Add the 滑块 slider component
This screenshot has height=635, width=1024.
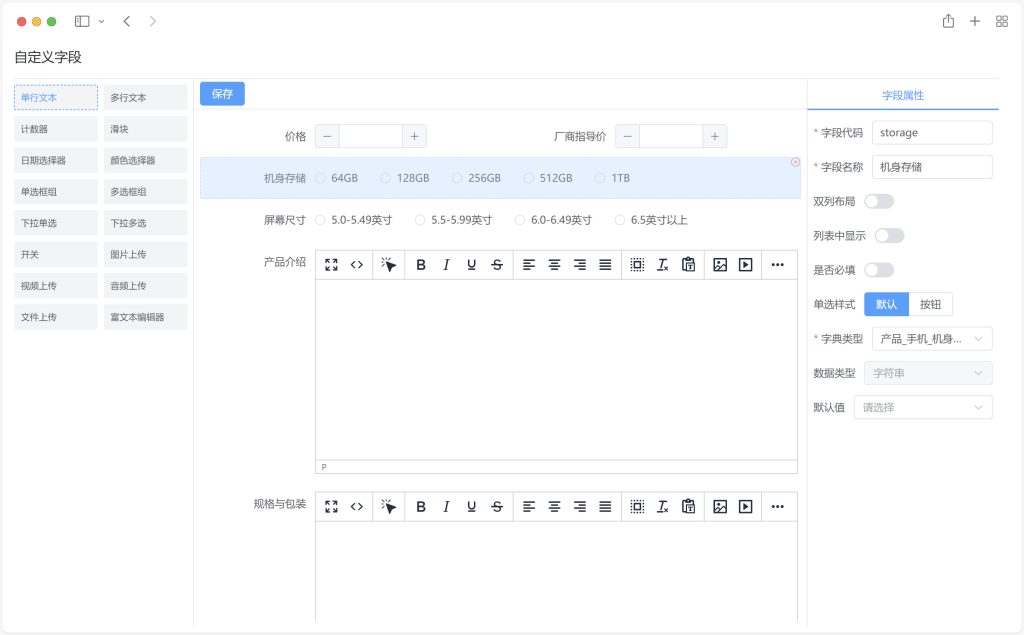145,129
